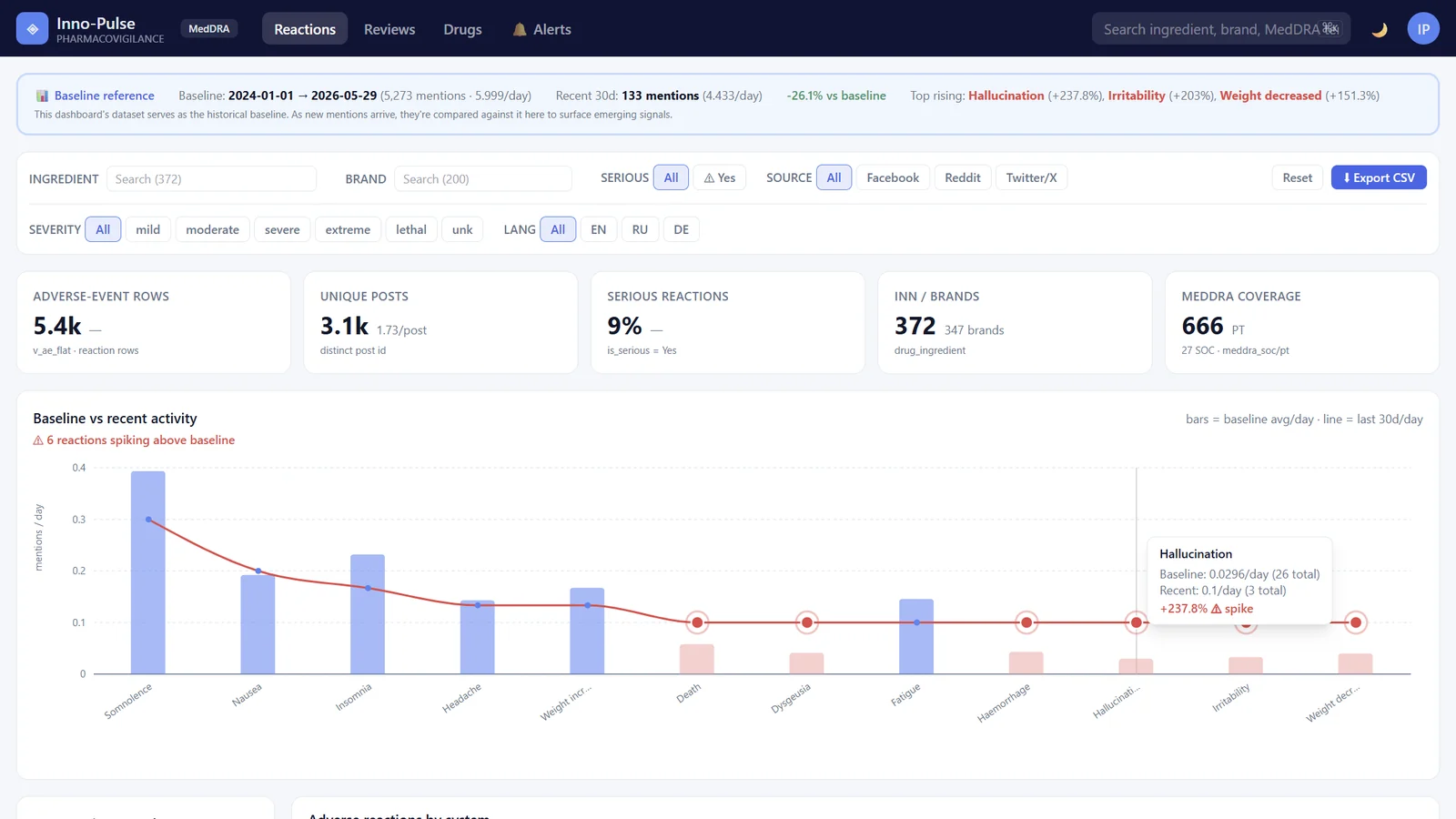This screenshot has height=819, width=1456.
Task: Filter source to Reddit
Action: [963, 177]
